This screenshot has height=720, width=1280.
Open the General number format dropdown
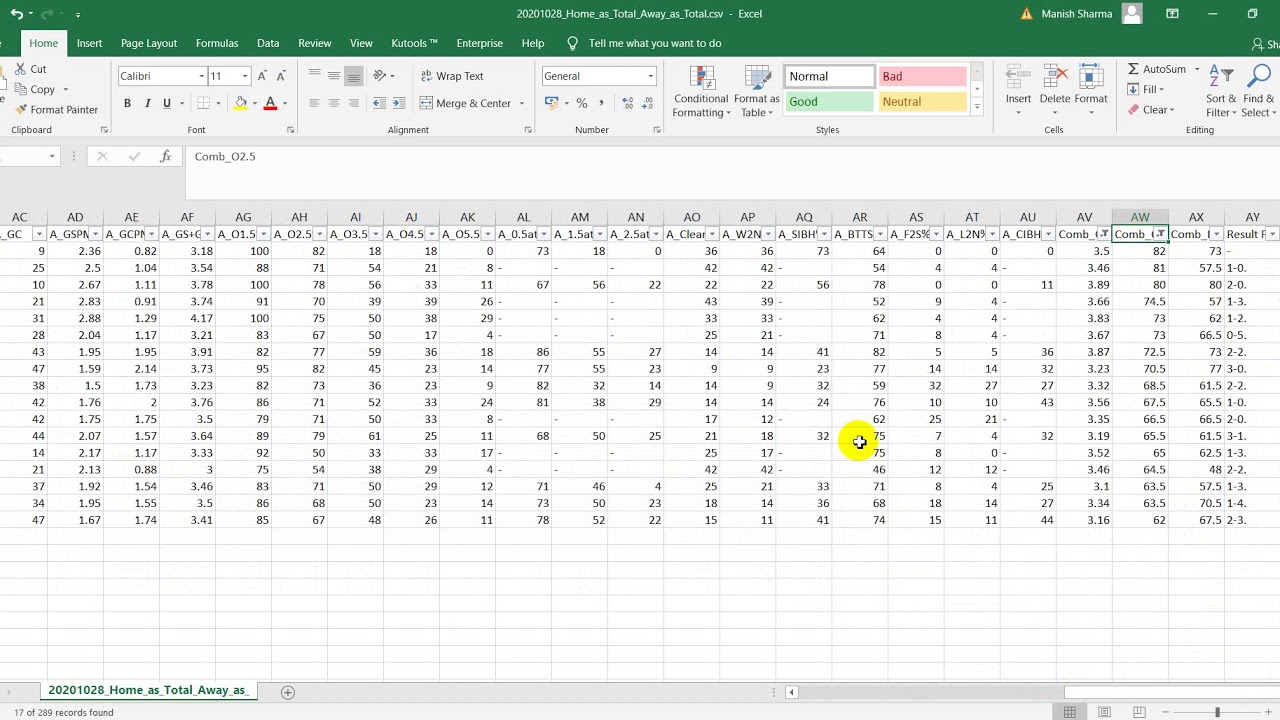[x=650, y=76]
